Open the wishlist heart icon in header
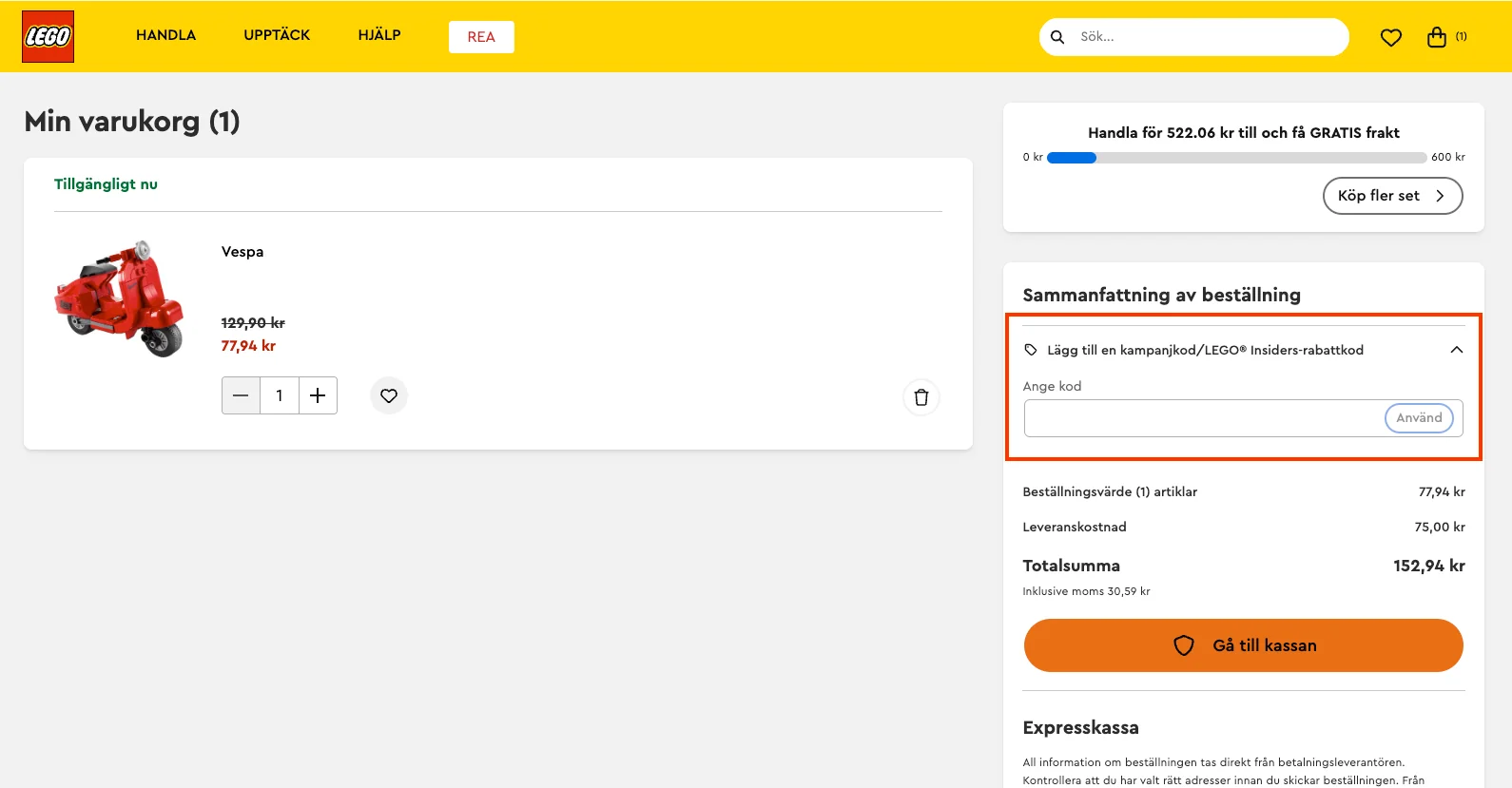This screenshot has width=1512, height=788. coord(1390,38)
